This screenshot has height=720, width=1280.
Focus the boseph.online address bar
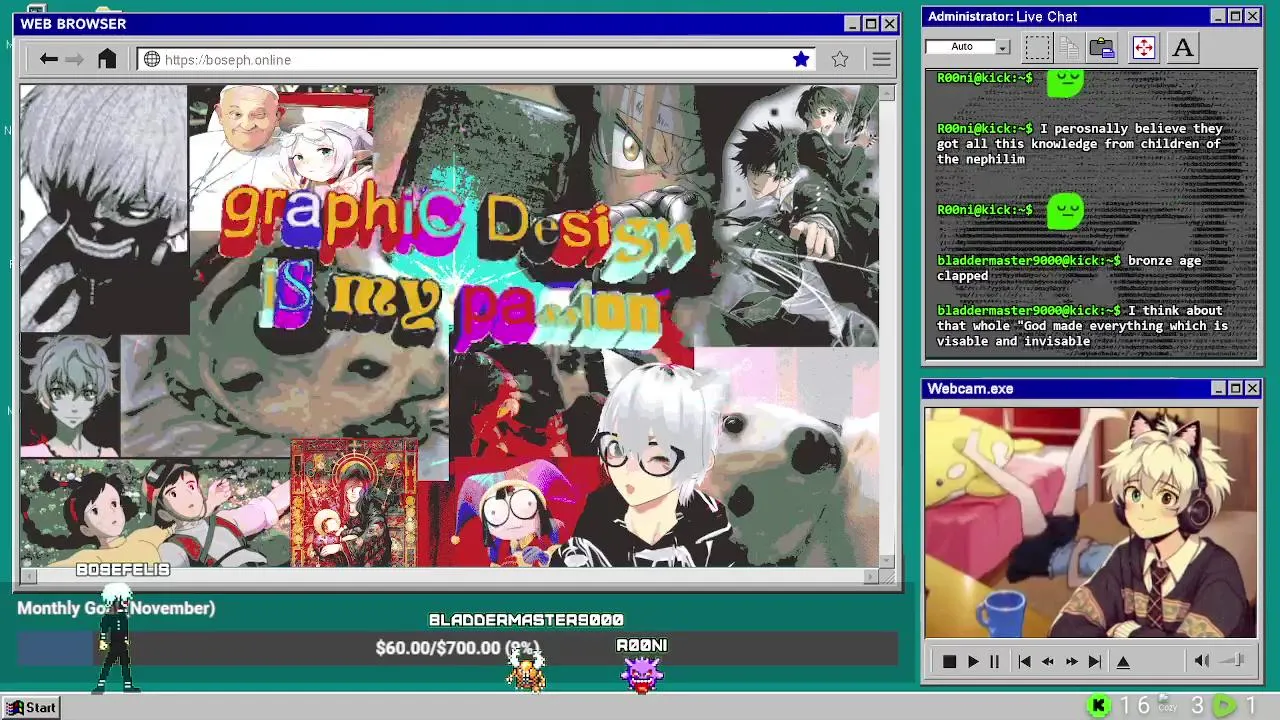pos(477,59)
